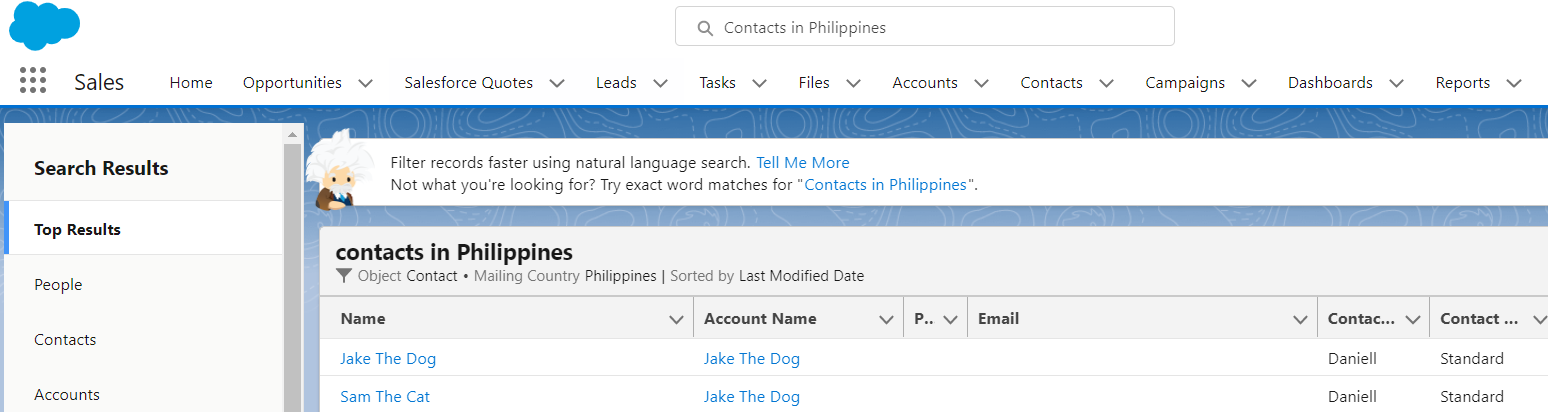Go to Salesforce Quotes tab

click(x=469, y=83)
